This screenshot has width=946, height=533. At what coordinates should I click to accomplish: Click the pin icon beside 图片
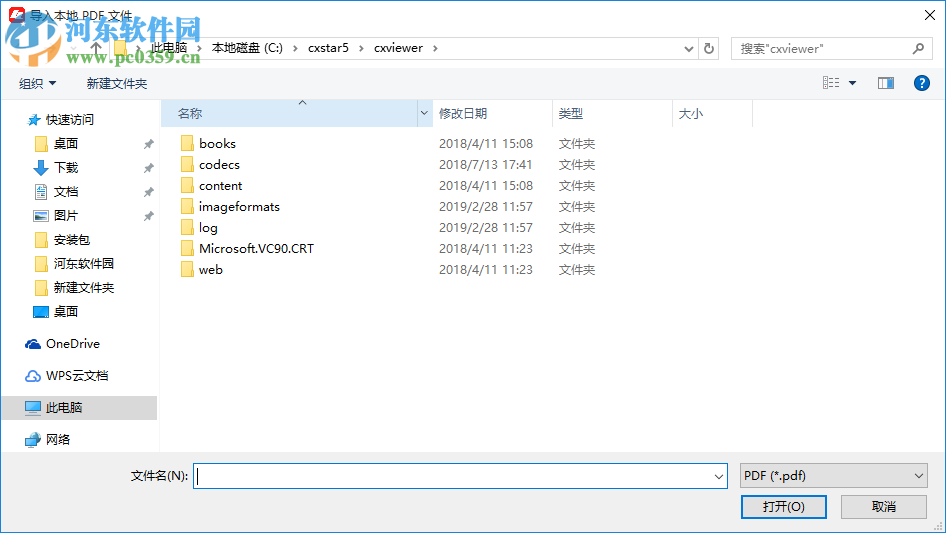tap(148, 215)
